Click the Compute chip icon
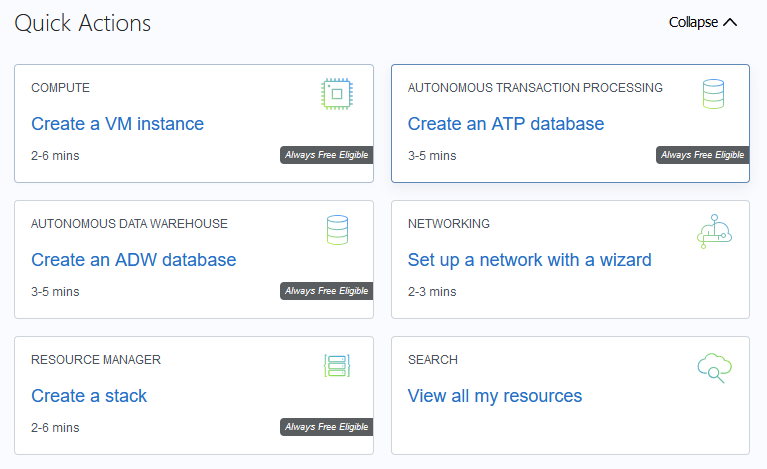The image size is (767, 469). 337,94
